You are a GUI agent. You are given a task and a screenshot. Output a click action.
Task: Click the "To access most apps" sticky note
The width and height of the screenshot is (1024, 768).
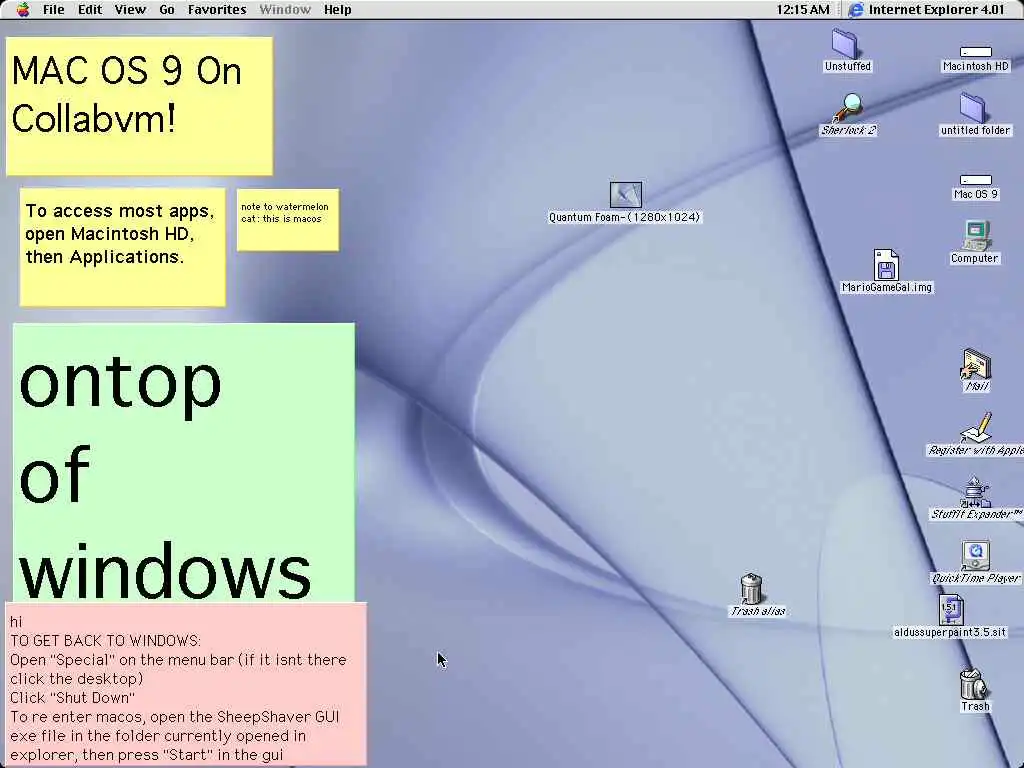123,248
